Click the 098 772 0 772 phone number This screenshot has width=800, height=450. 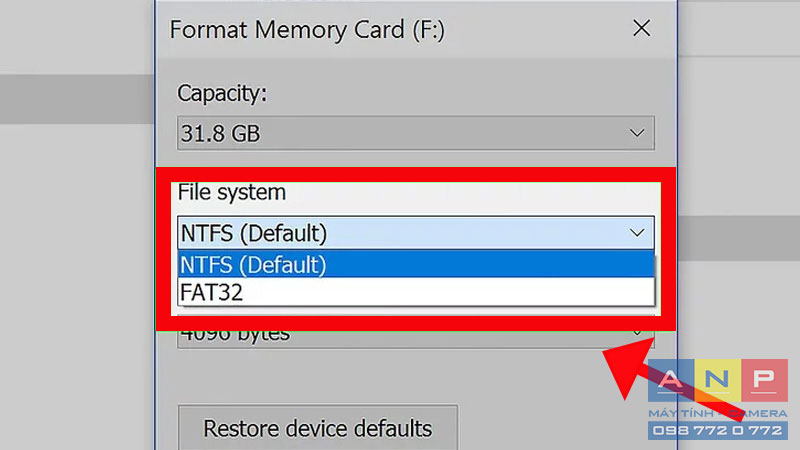[717, 431]
